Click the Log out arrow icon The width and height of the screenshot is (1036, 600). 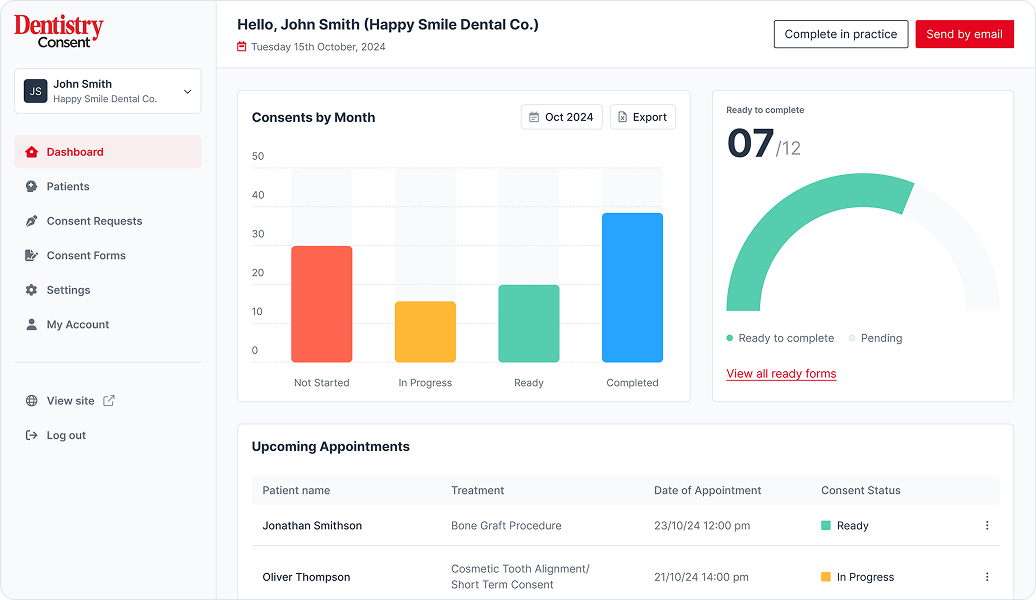point(31,436)
